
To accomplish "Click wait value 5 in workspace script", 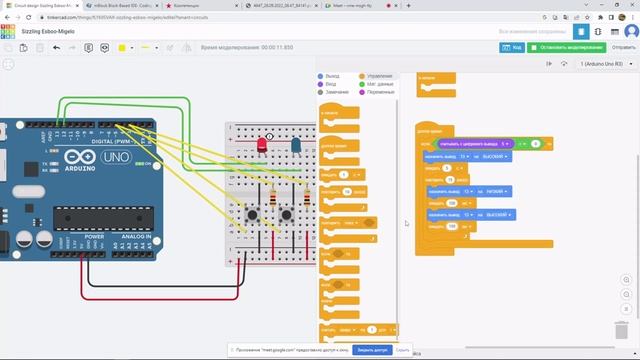I will pyautogui.click(x=447, y=168).
